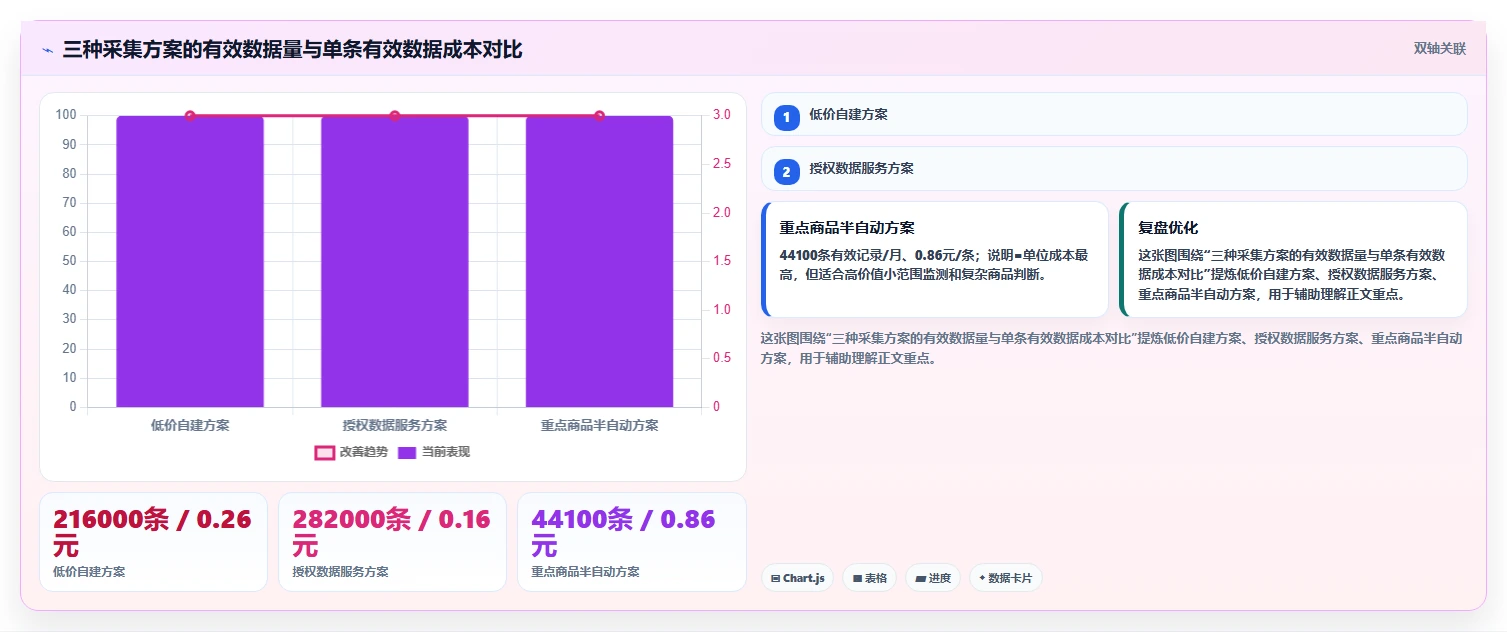Click the x-axis label 重点商品半自动方案
Image resolution: width=1507 pixels, height=632 pixels.
pyautogui.click(x=600, y=425)
